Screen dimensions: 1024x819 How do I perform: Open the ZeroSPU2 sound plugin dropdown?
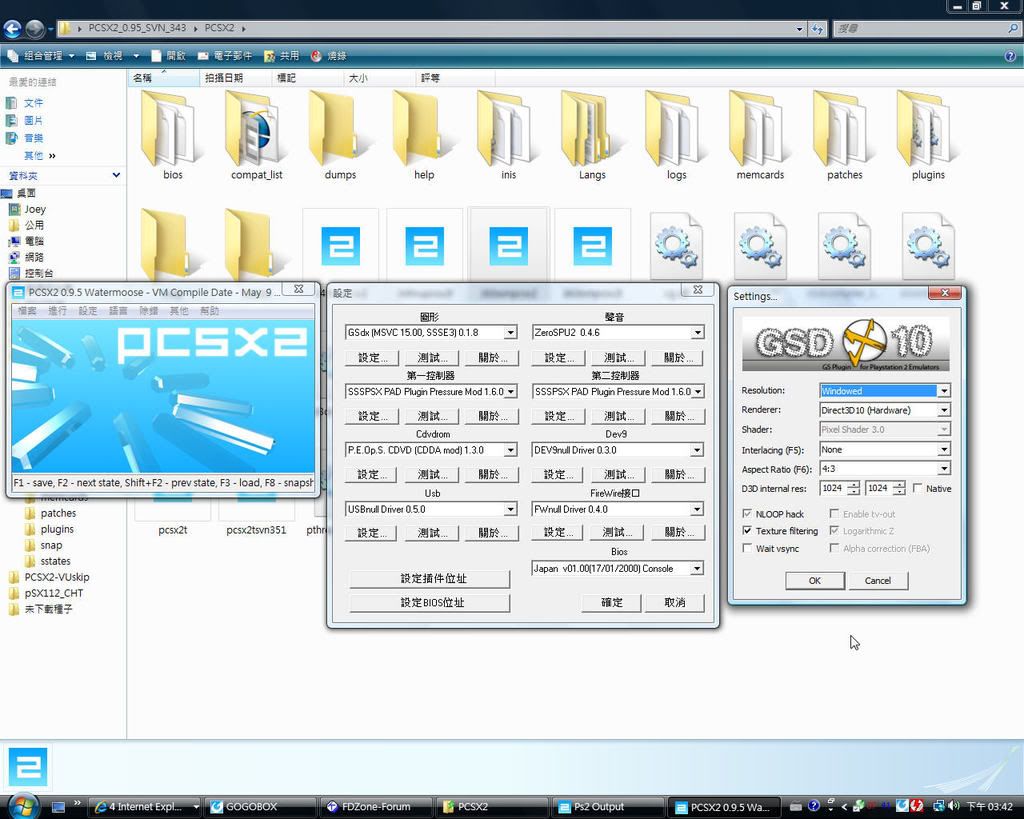[x=618, y=332]
